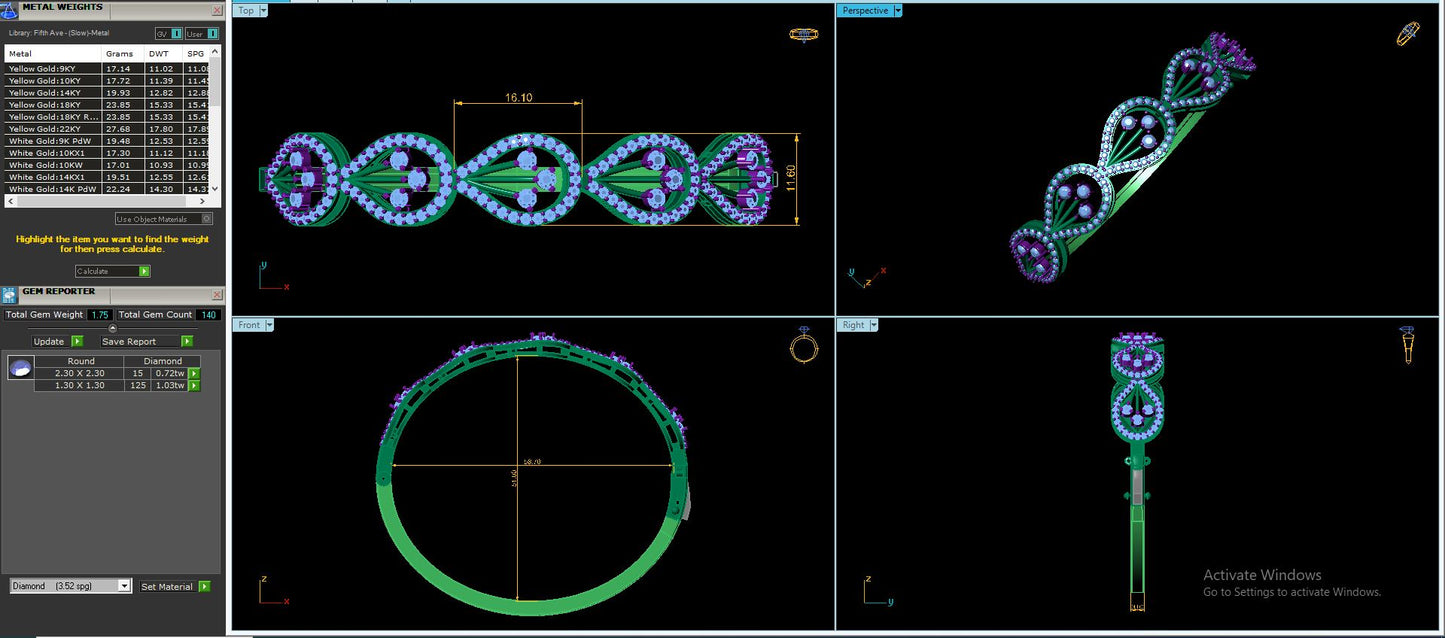This screenshot has width=1445, height=638.
Task: Select the White Gold:10KX1 row
Action: tap(107, 153)
